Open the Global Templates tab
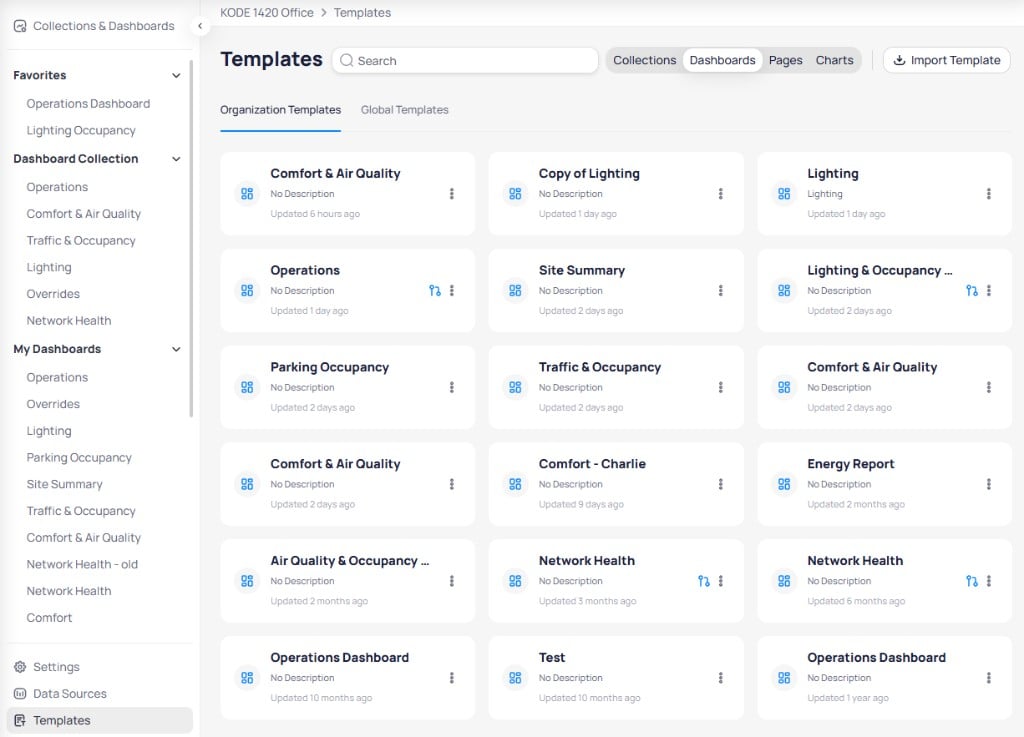1024x737 pixels. tap(404, 110)
